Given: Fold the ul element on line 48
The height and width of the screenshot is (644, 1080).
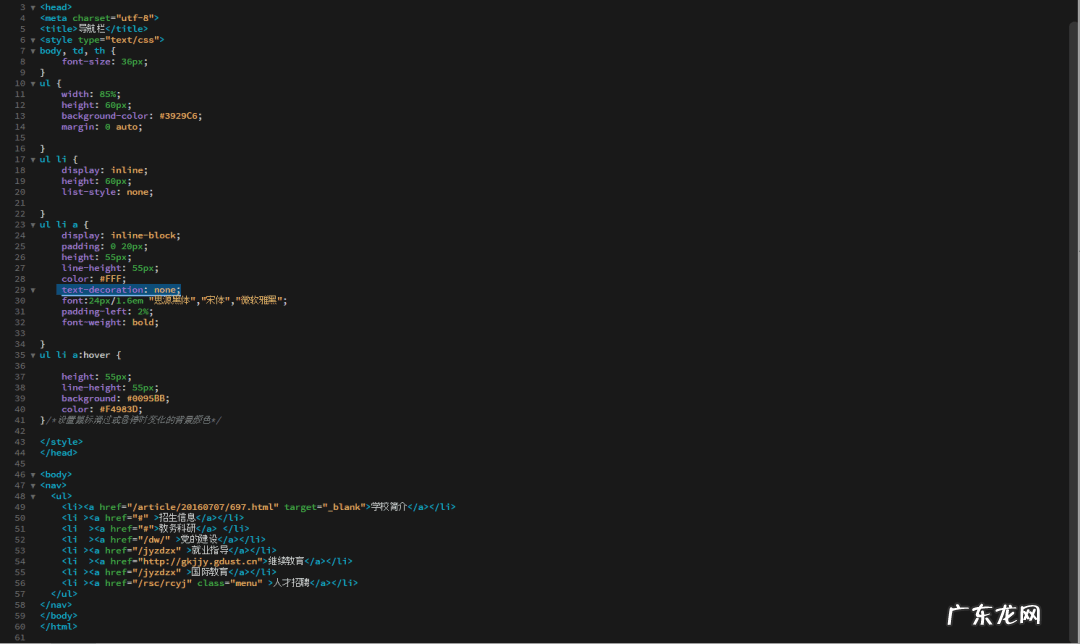Looking at the screenshot, I should tap(32, 496).
